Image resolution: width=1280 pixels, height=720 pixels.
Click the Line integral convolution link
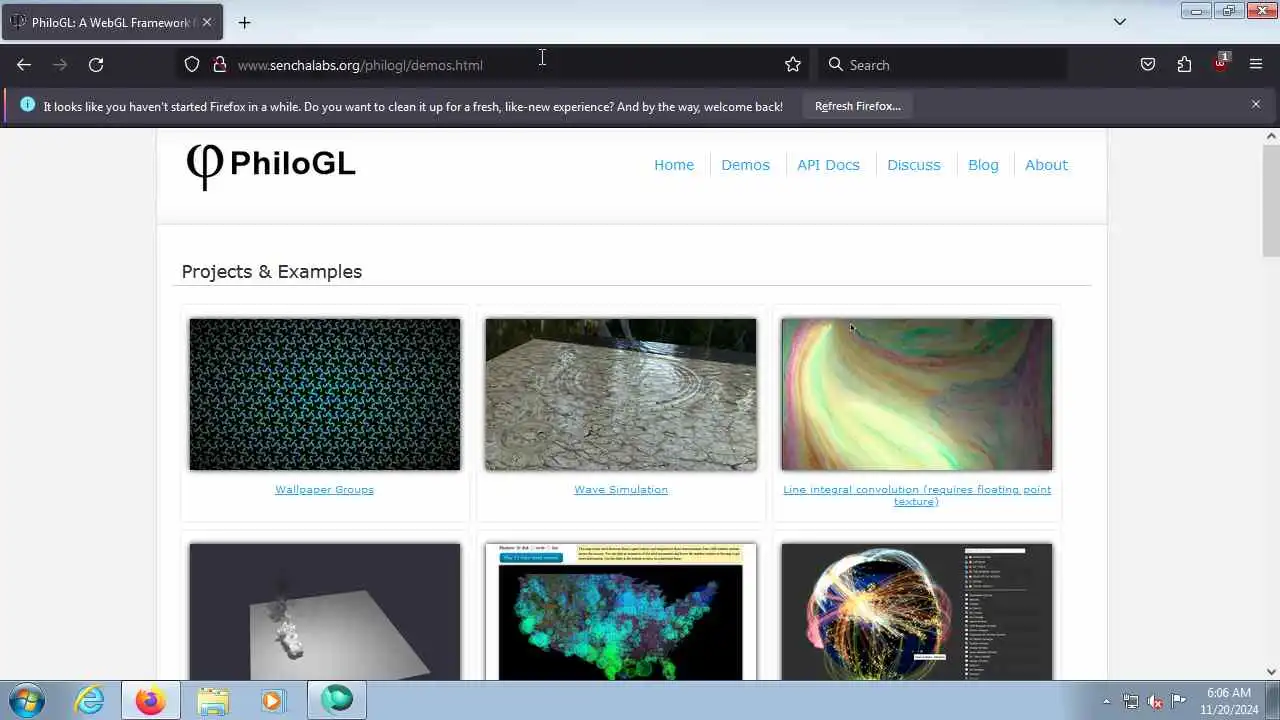click(x=917, y=495)
